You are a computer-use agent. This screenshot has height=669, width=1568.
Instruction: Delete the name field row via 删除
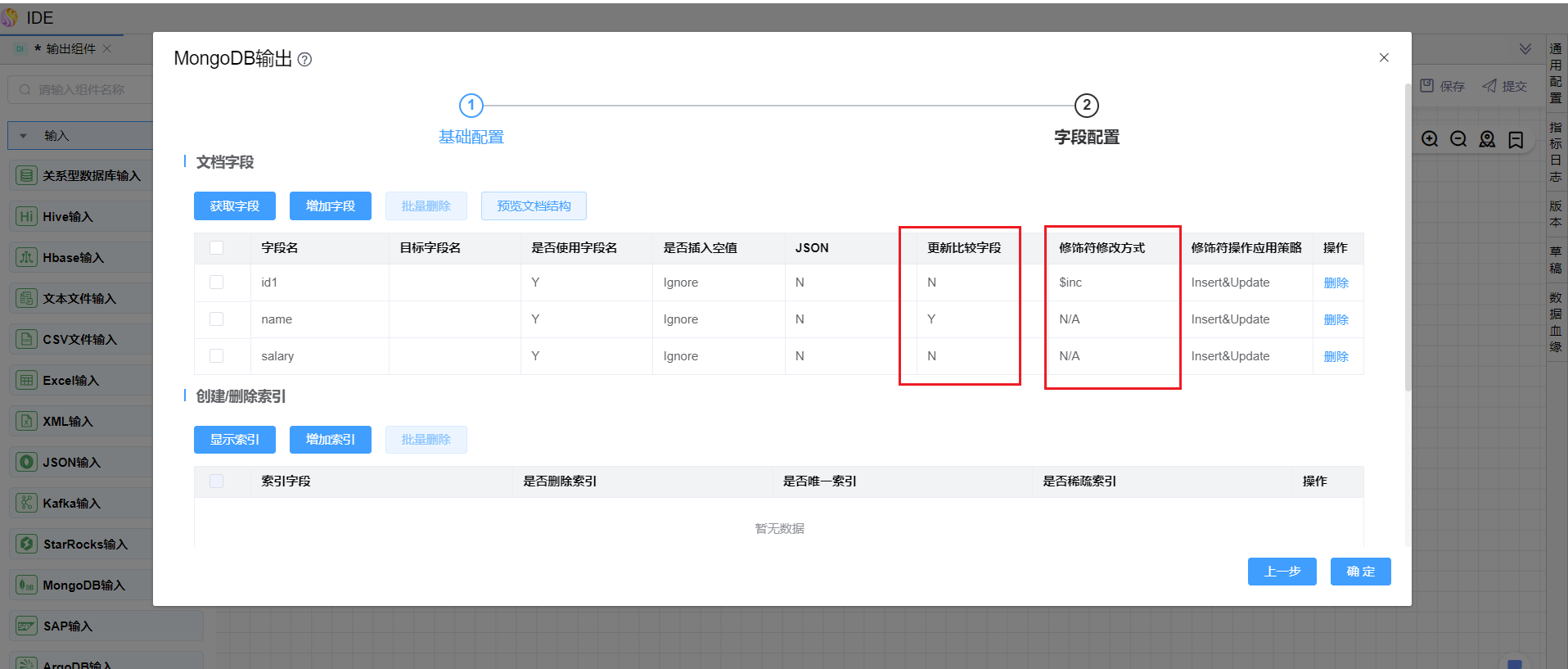(x=1336, y=319)
